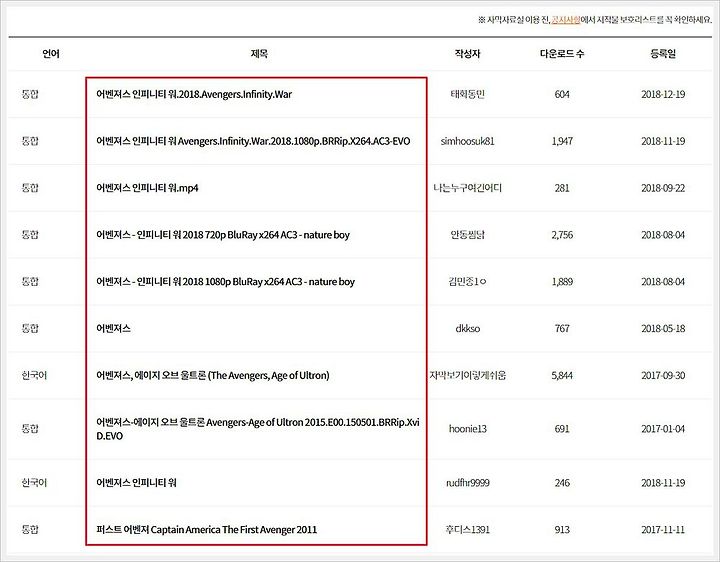Select author hoonie13
This screenshot has height=562, width=720.
point(467,429)
